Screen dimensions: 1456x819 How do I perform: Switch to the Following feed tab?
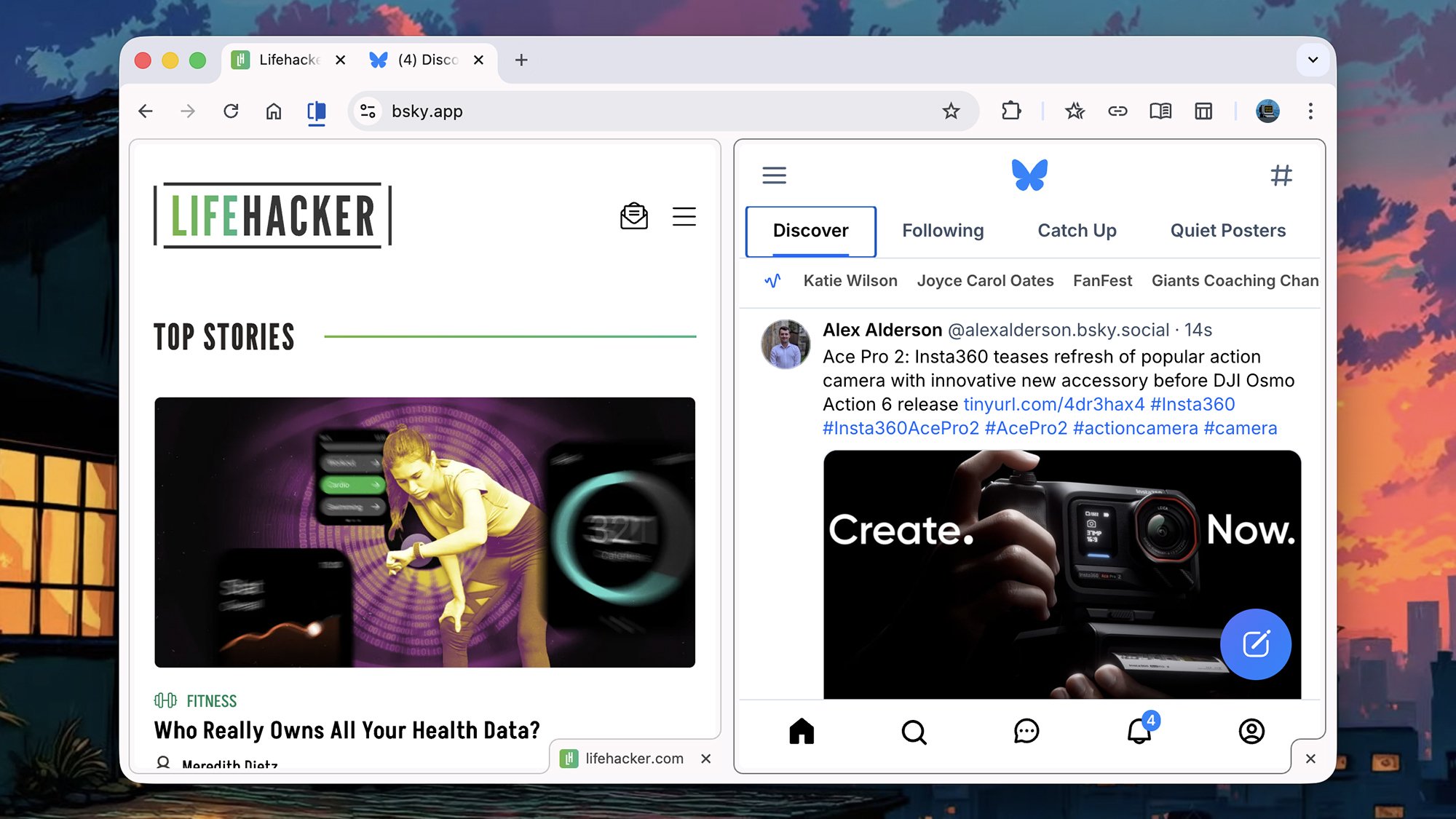tap(942, 231)
